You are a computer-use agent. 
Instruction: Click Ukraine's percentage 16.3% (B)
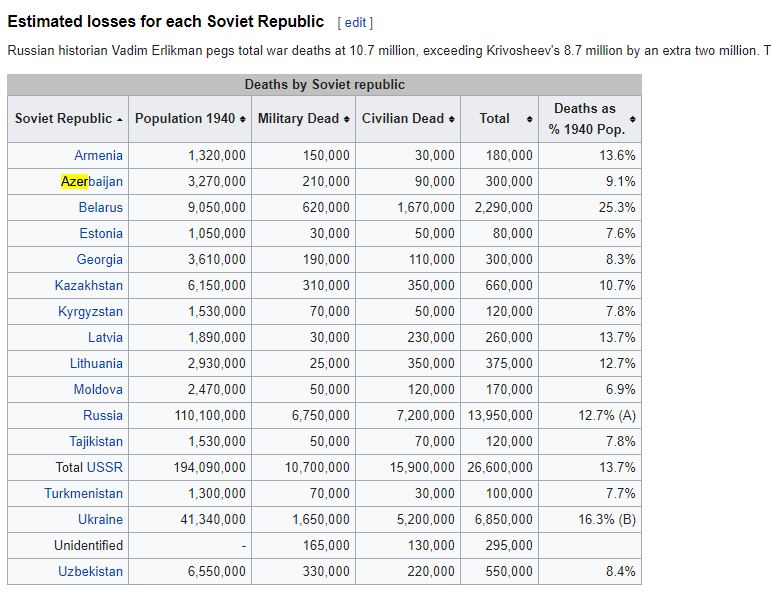coord(607,520)
